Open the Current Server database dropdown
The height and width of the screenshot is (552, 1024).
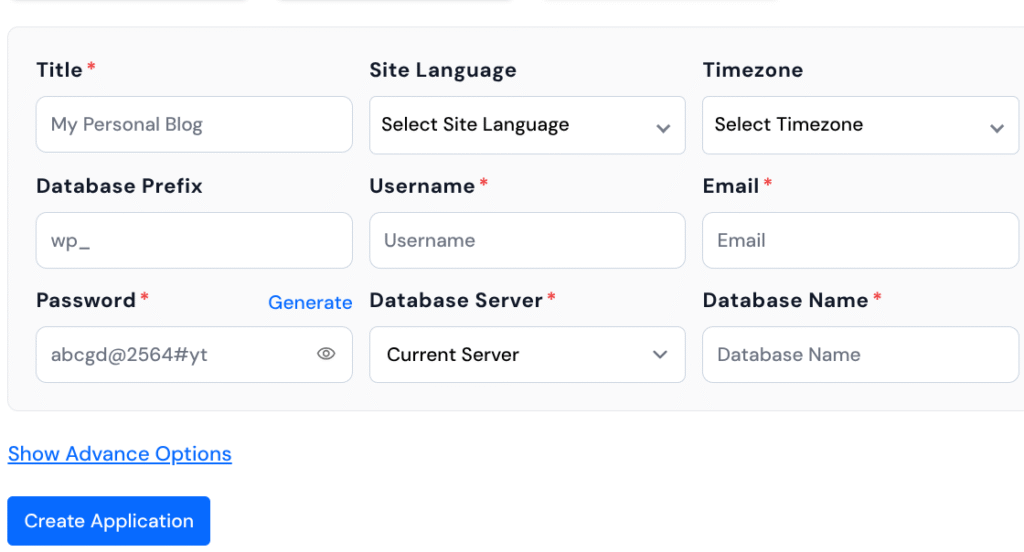(x=510, y=355)
